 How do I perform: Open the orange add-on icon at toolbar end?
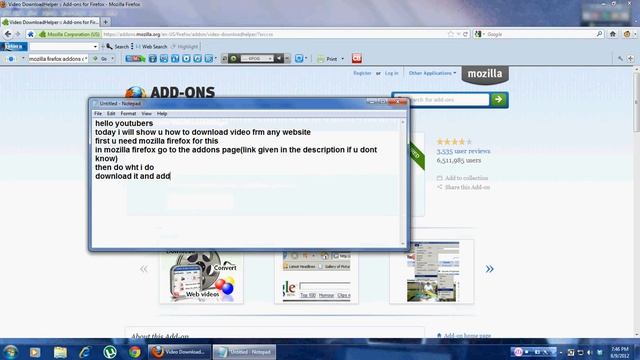point(627,34)
